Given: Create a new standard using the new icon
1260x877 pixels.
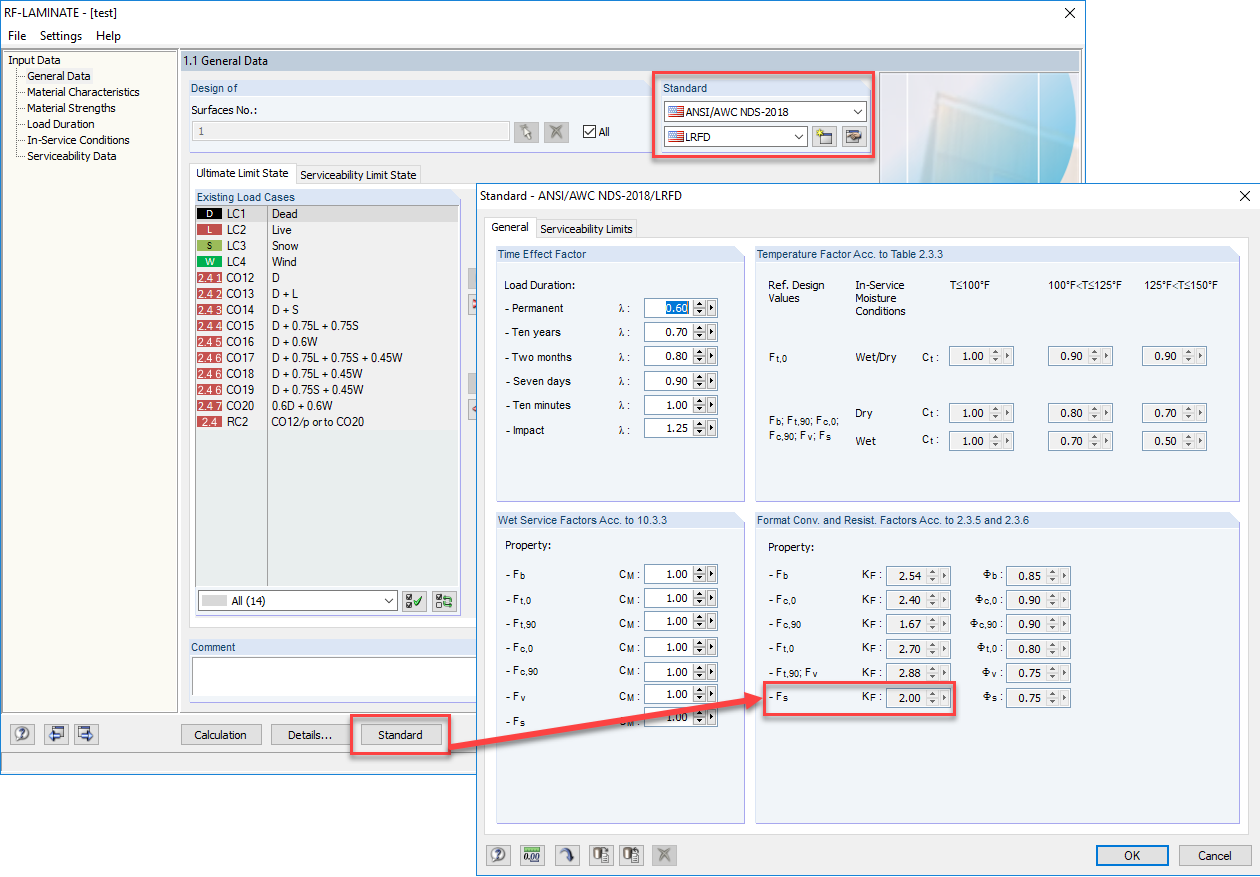Looking at the screenshot, I should click(824, 136).
